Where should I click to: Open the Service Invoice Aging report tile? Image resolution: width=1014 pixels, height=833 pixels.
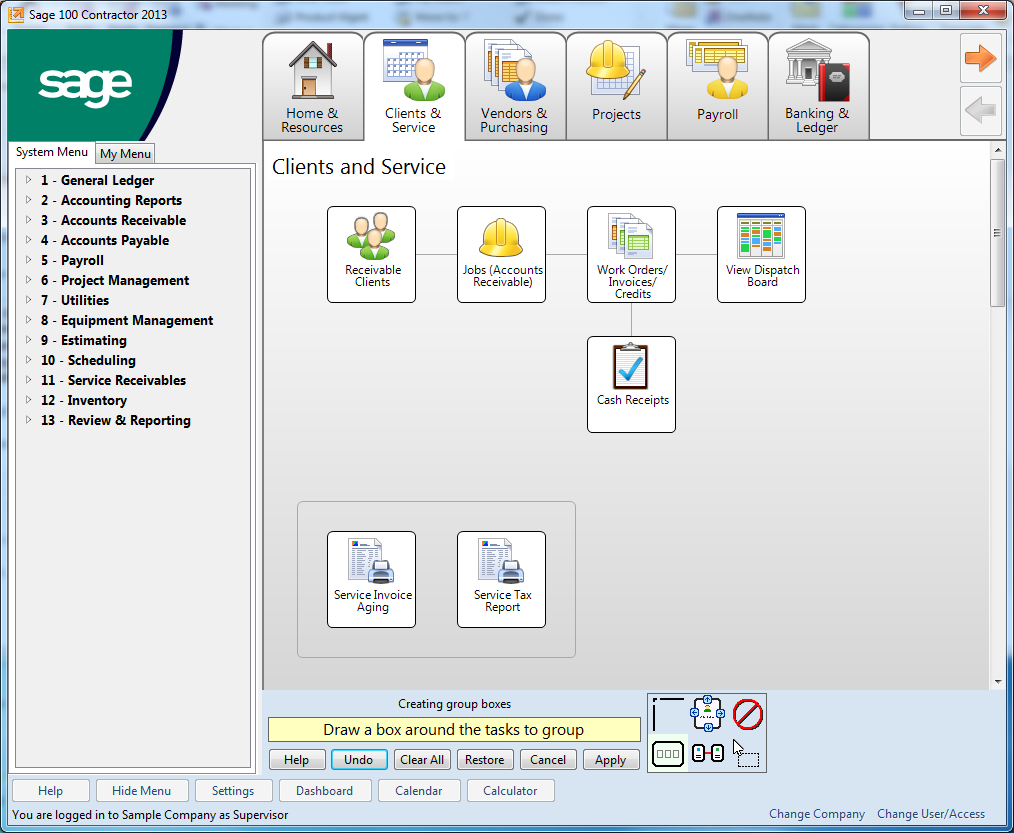coord(371,579)
